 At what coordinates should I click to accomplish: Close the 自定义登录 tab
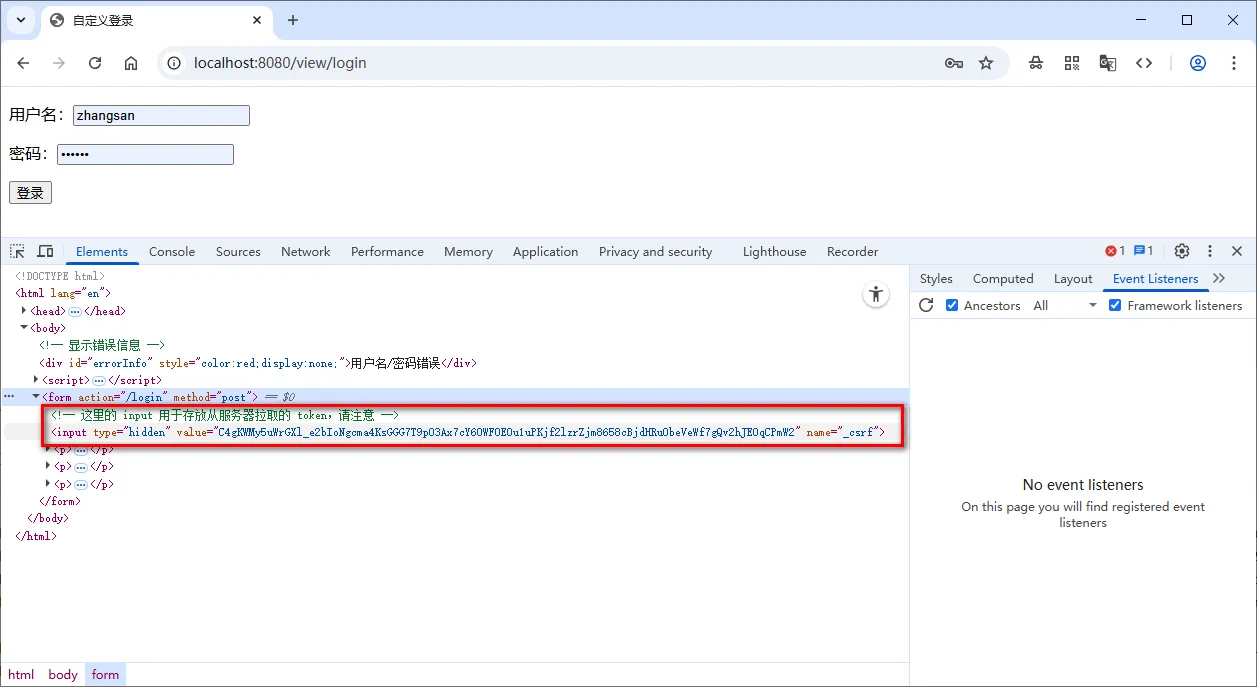point(257,20)
